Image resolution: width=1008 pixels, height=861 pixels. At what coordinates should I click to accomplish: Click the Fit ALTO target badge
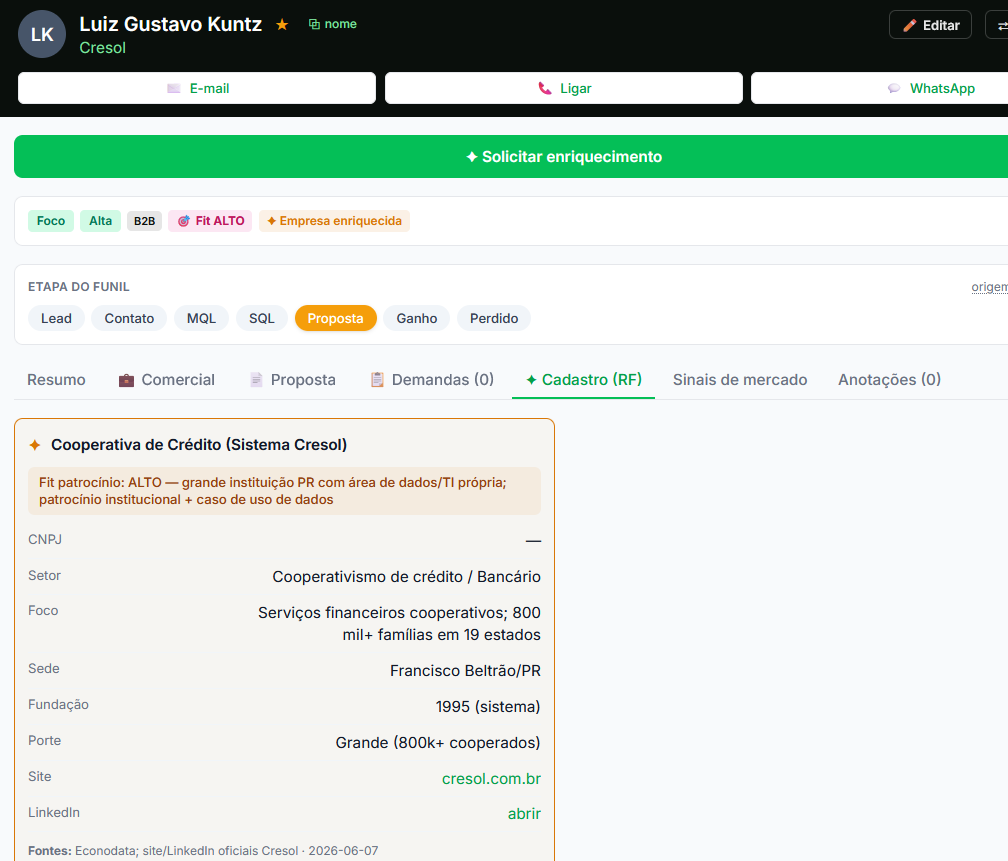tap(210, 221)
